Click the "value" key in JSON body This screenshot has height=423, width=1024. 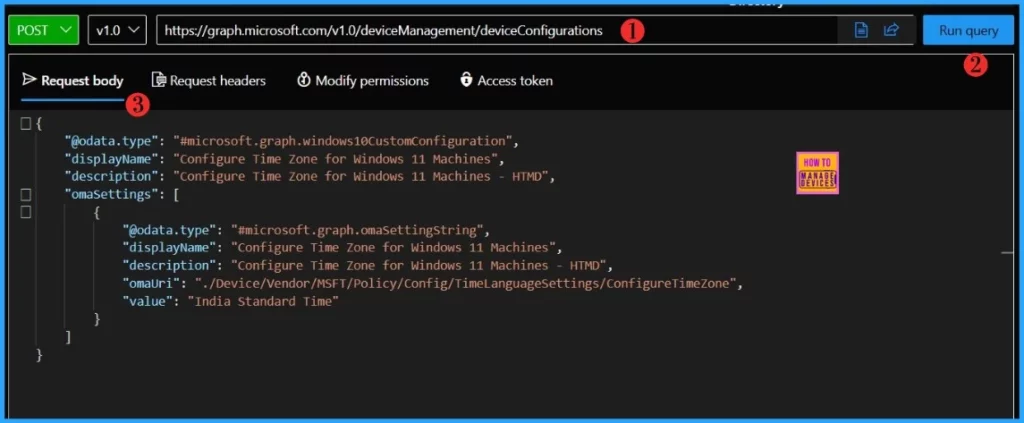(148, 301)
